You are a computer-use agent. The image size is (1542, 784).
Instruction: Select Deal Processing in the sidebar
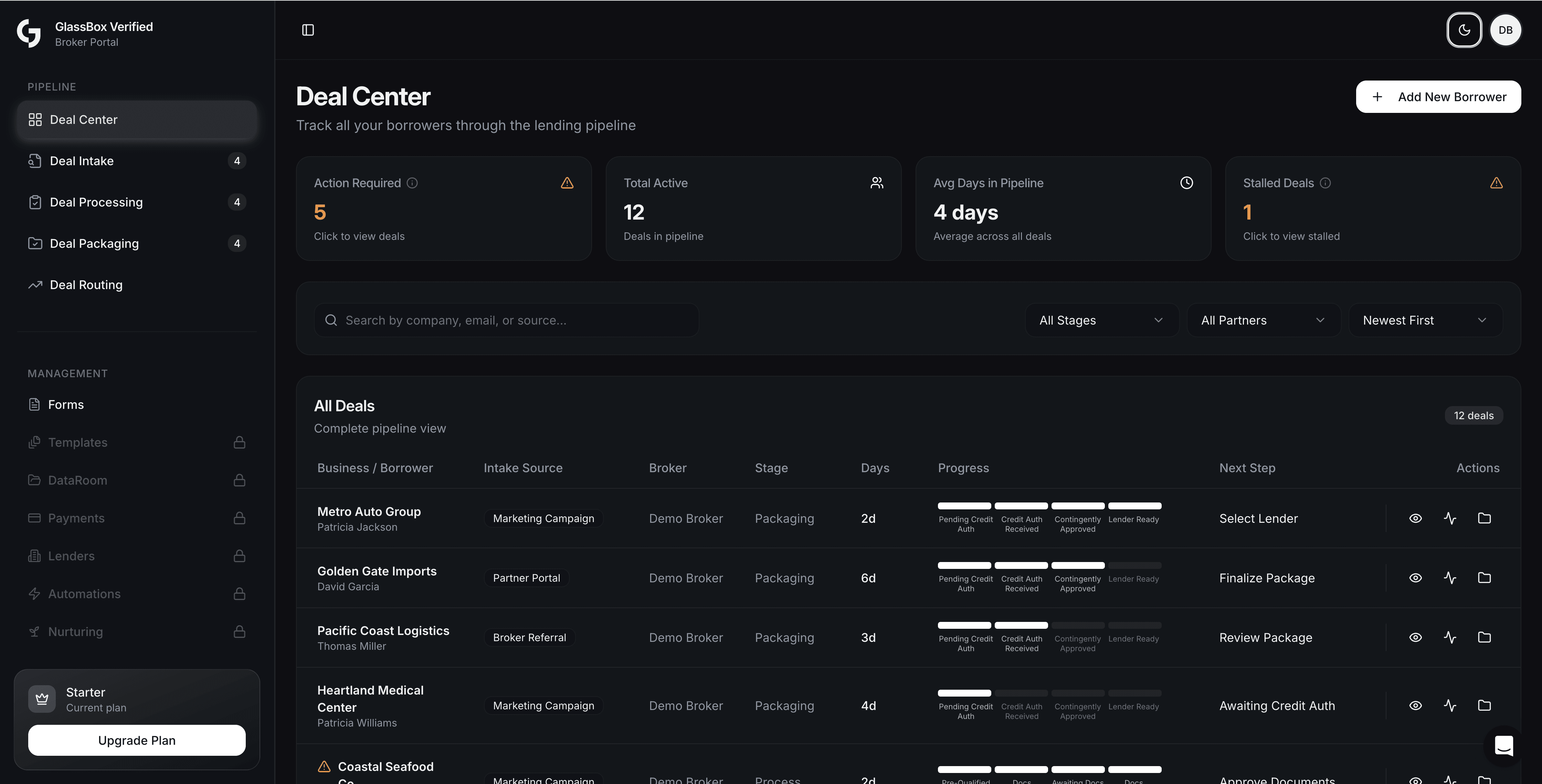137,202
